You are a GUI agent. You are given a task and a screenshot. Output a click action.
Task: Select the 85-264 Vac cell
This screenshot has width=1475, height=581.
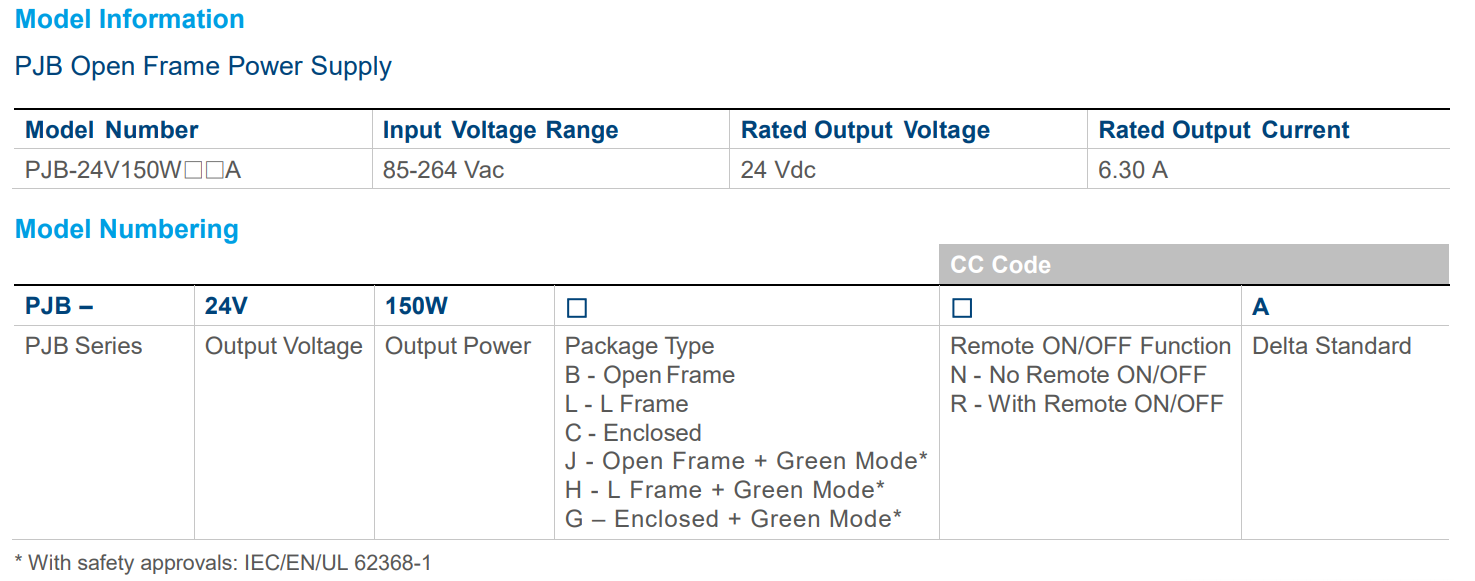pos(443,170)
